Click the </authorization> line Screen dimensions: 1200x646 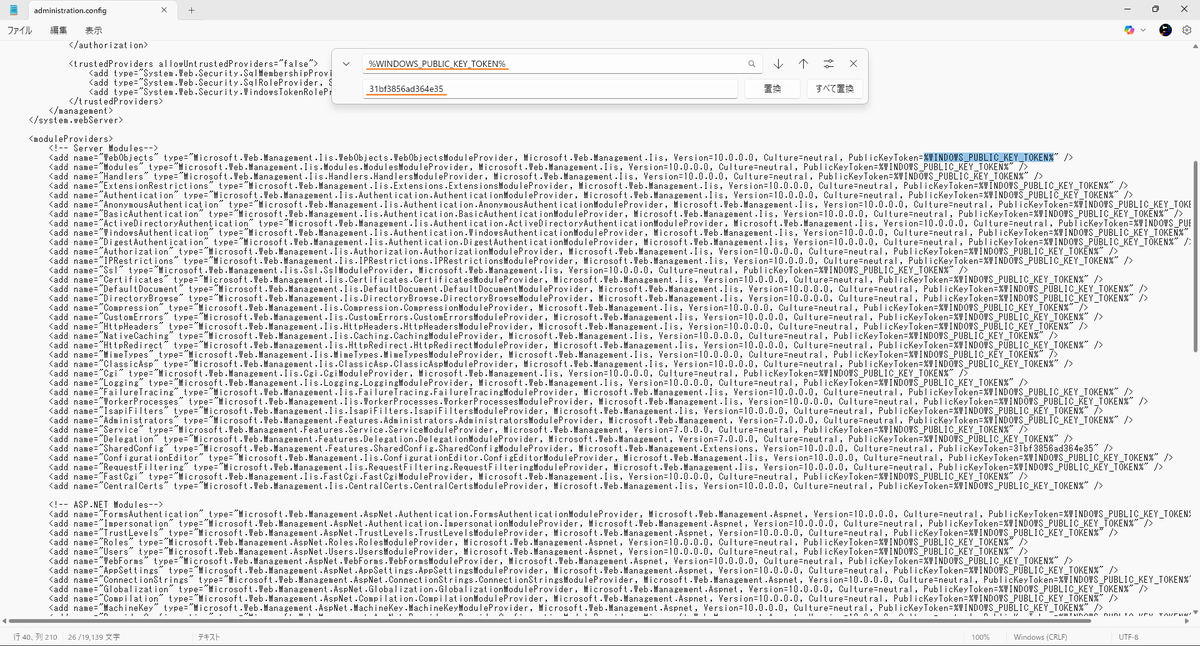coord(108,45)
